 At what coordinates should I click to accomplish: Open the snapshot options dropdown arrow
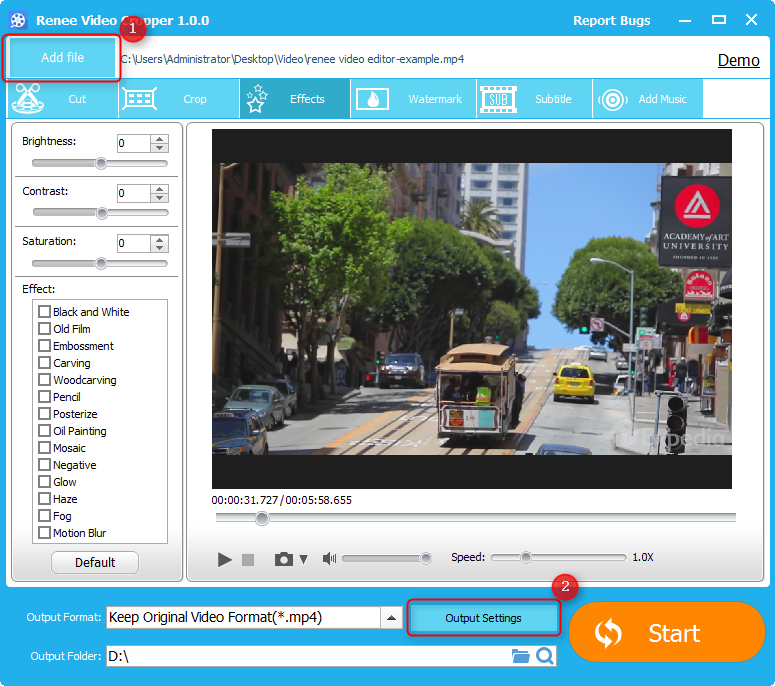(x=304, y=559)
